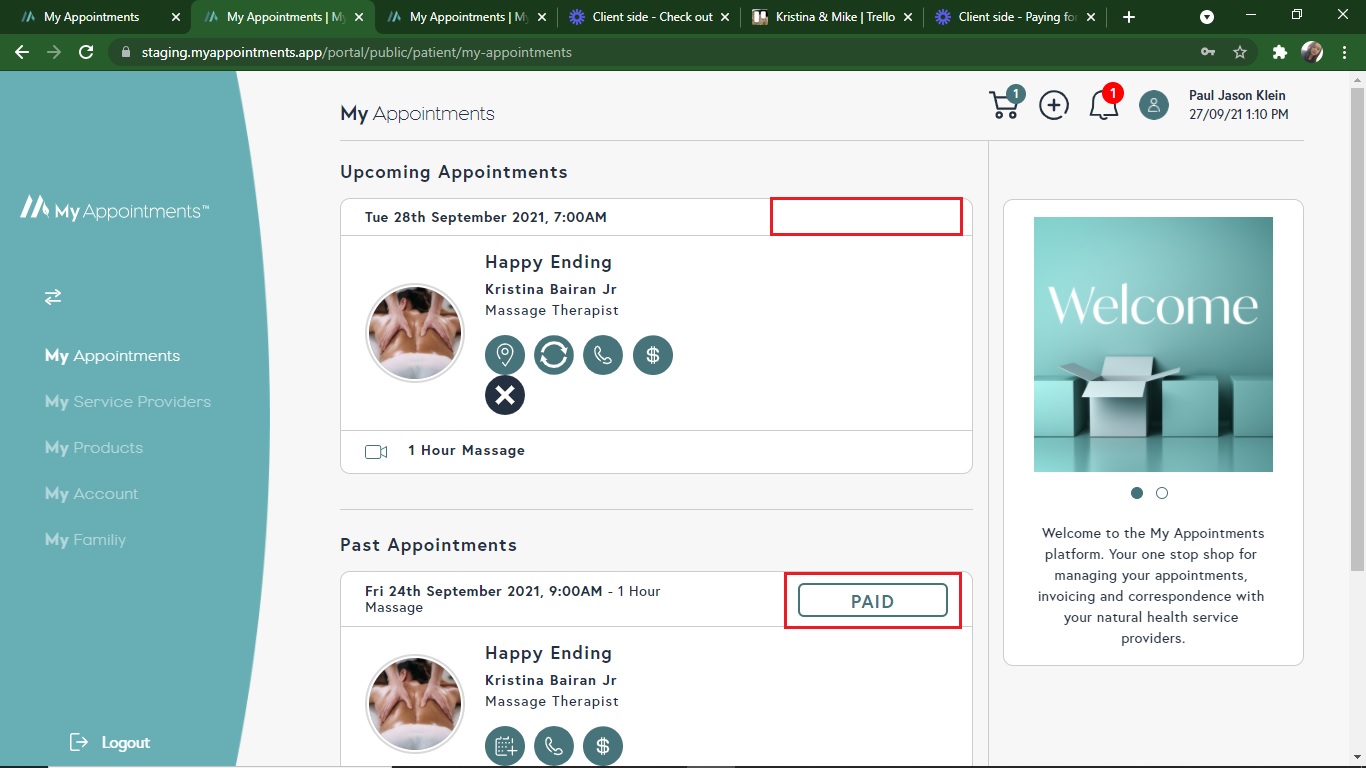This screenshot has height=768, width=1366.
Task: Click the add new appointment plus icon
Action: point(1054,105)
